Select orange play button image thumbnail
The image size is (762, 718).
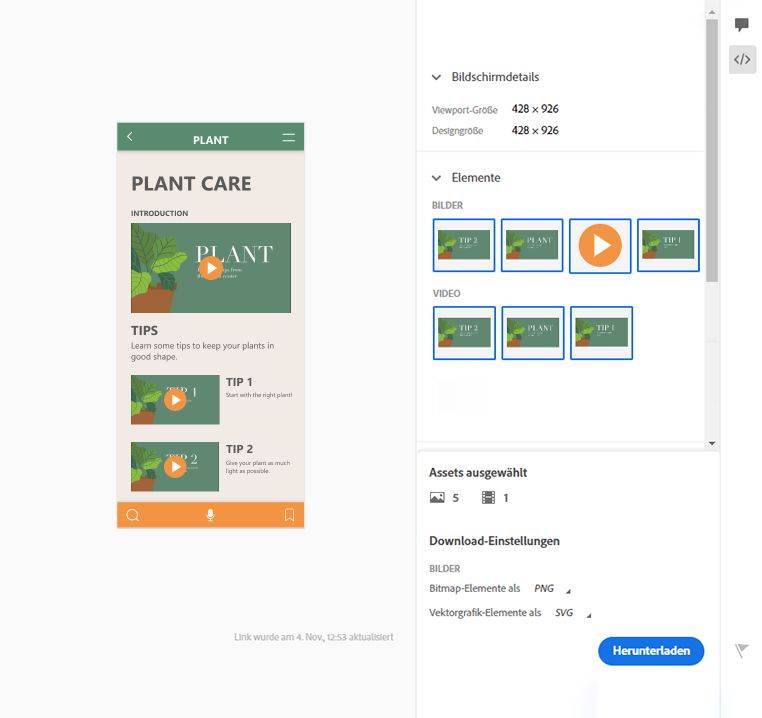click(600, 245)
